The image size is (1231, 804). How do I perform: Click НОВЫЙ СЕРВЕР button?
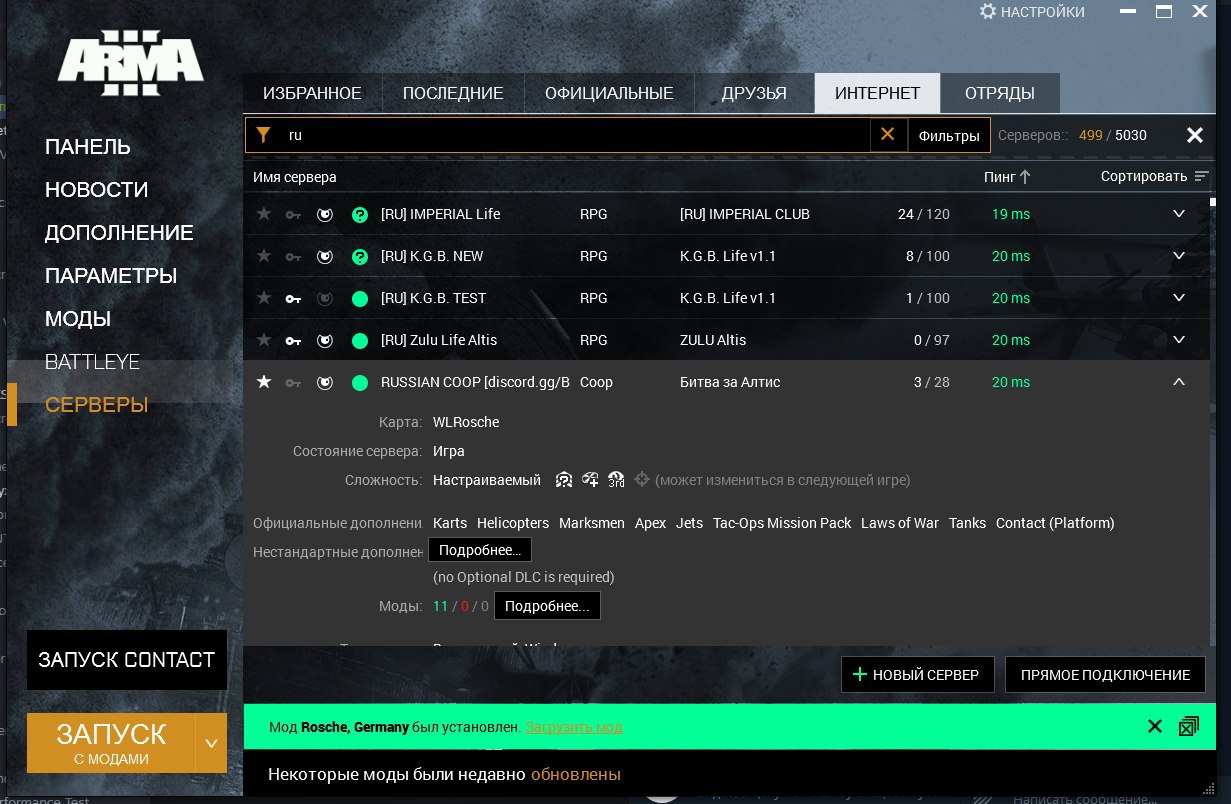coord(917,675)
